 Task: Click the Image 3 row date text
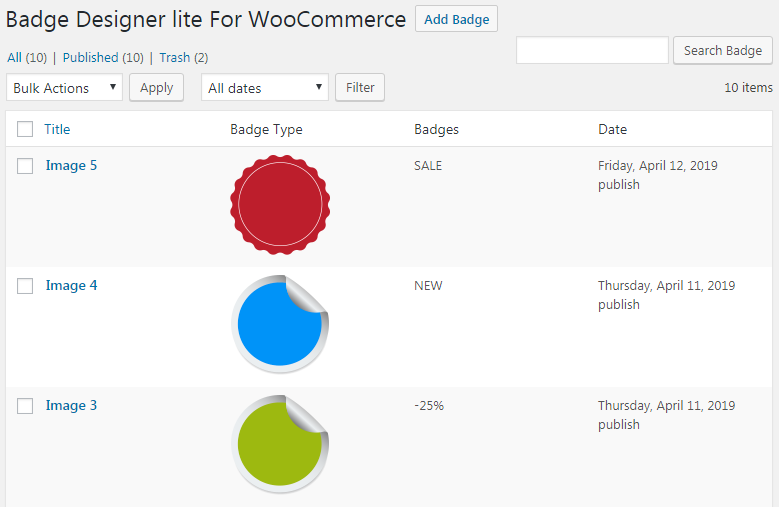(x=667, y=405)
